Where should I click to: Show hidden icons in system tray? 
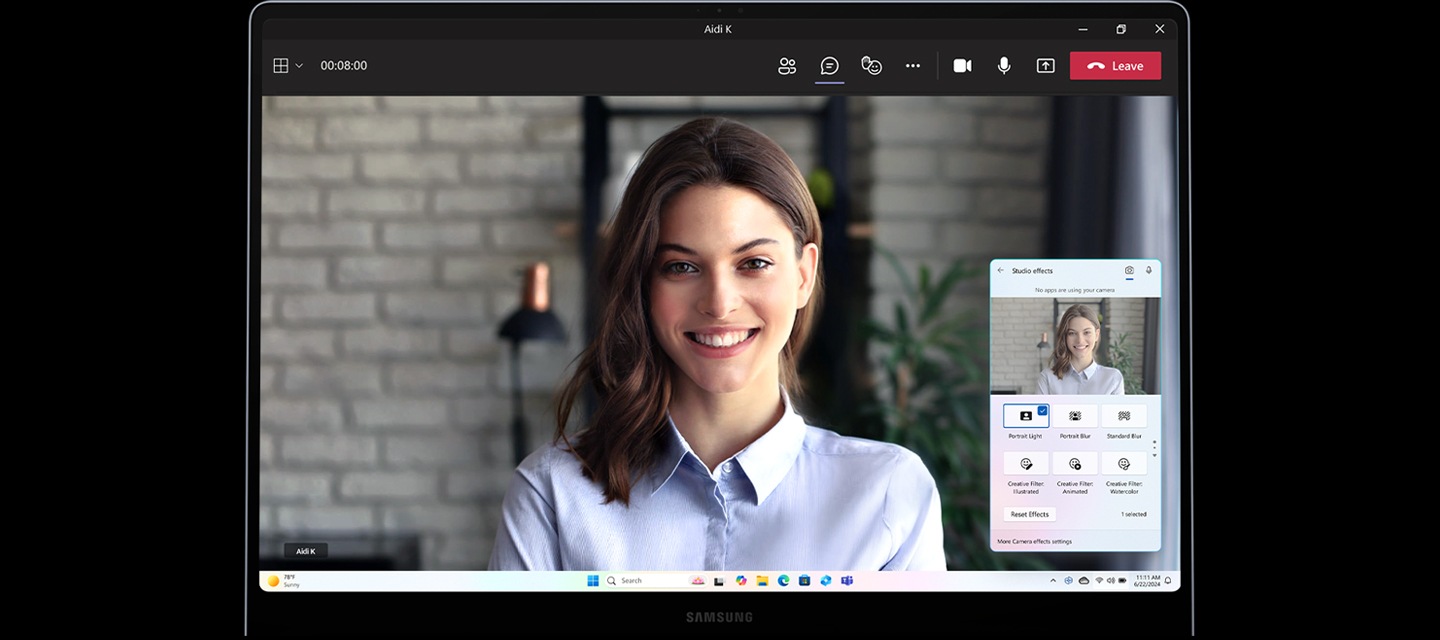[1052, 581]
